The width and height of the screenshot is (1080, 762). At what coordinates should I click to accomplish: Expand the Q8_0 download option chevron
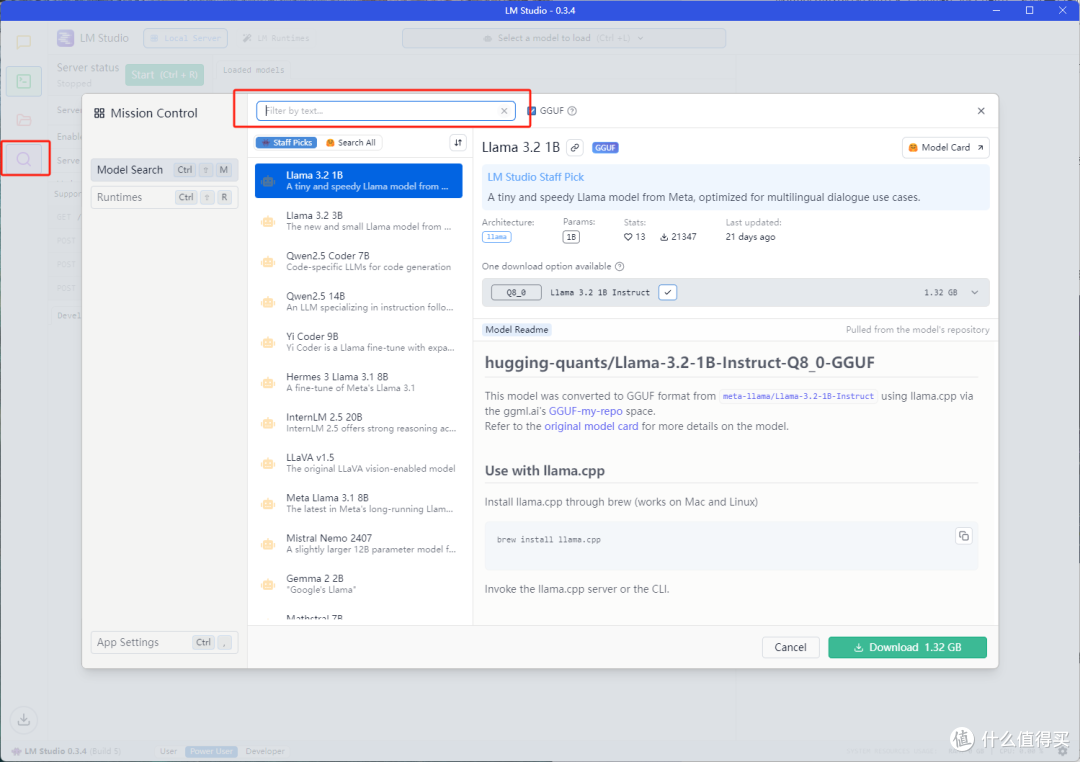point(975,293)
